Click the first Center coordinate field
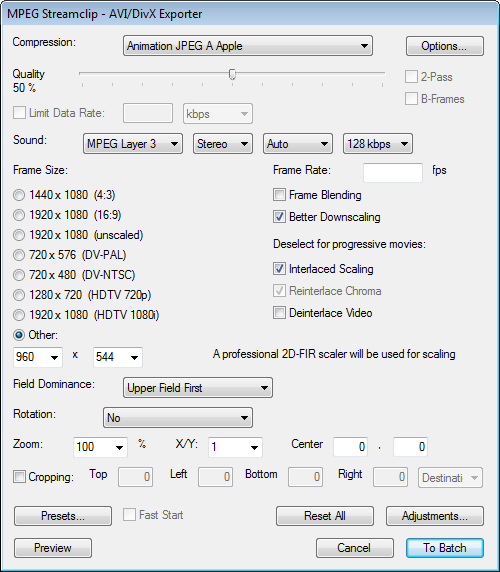The image size is (500, 572). pos(350,447)
